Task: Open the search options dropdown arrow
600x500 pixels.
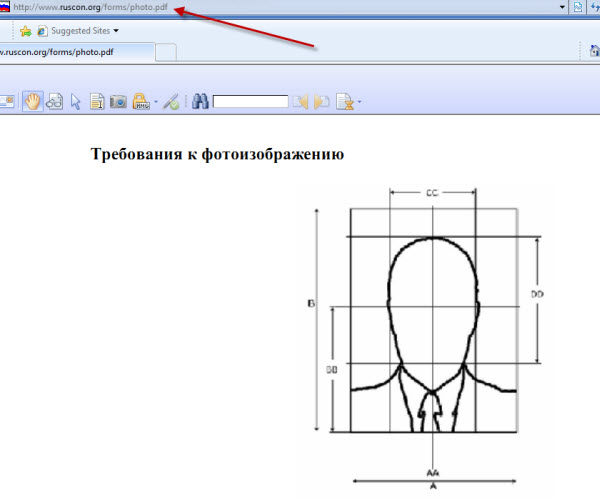Action: [x=359, y=102]
